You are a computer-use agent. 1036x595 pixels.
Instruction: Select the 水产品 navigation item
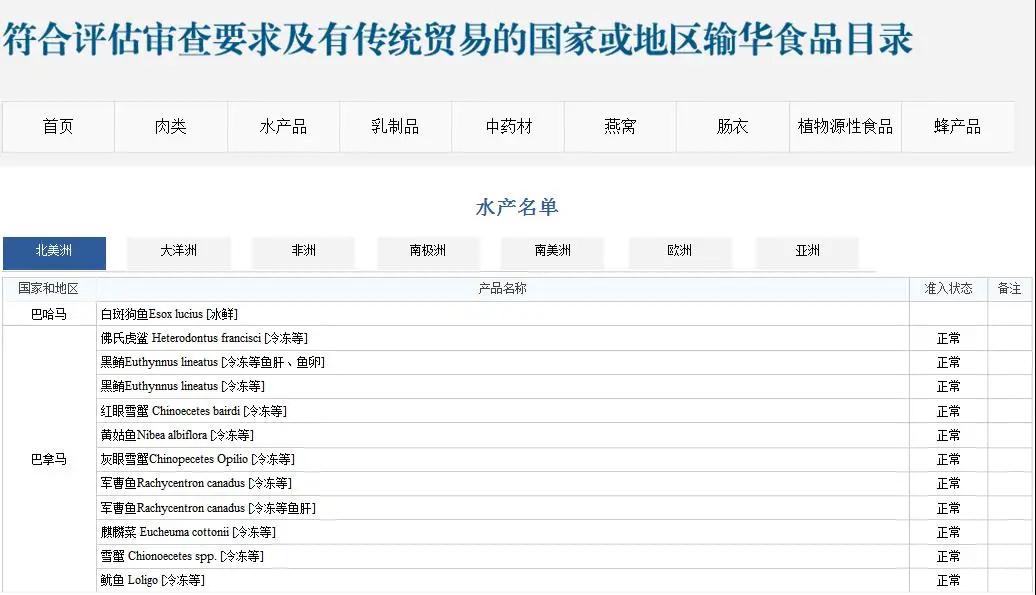click(x=283, y=127)
